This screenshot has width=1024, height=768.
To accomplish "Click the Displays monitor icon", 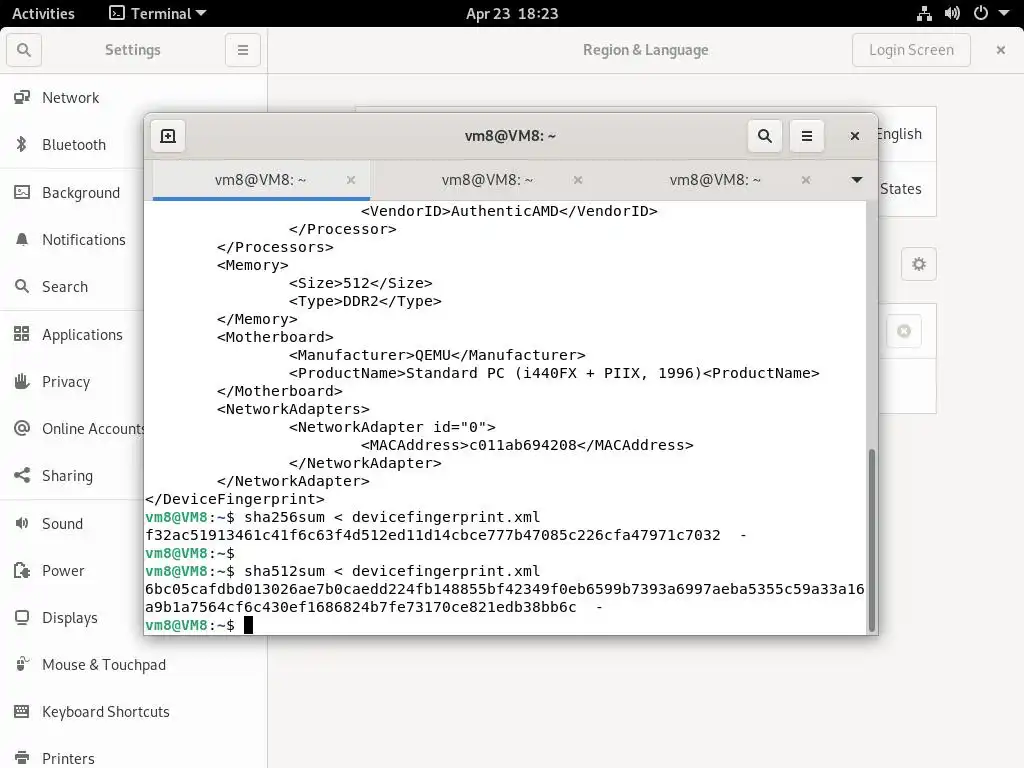I will coord(22,618).
